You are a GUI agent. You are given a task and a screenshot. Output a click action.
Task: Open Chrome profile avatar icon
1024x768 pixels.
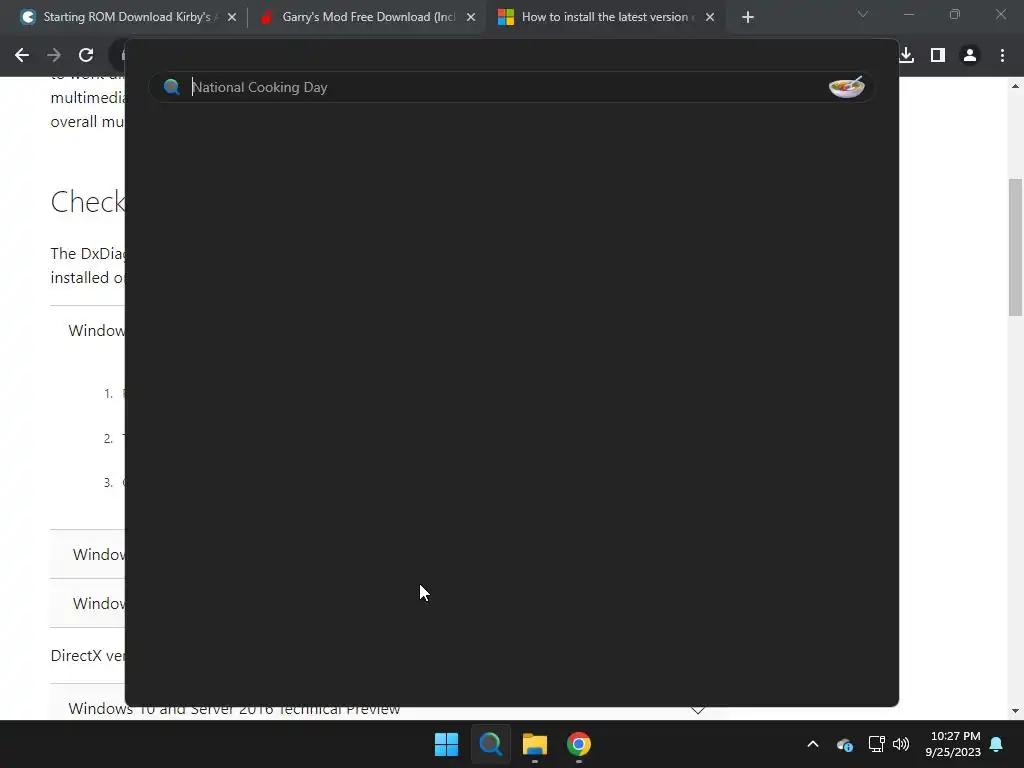click(970, 56)
